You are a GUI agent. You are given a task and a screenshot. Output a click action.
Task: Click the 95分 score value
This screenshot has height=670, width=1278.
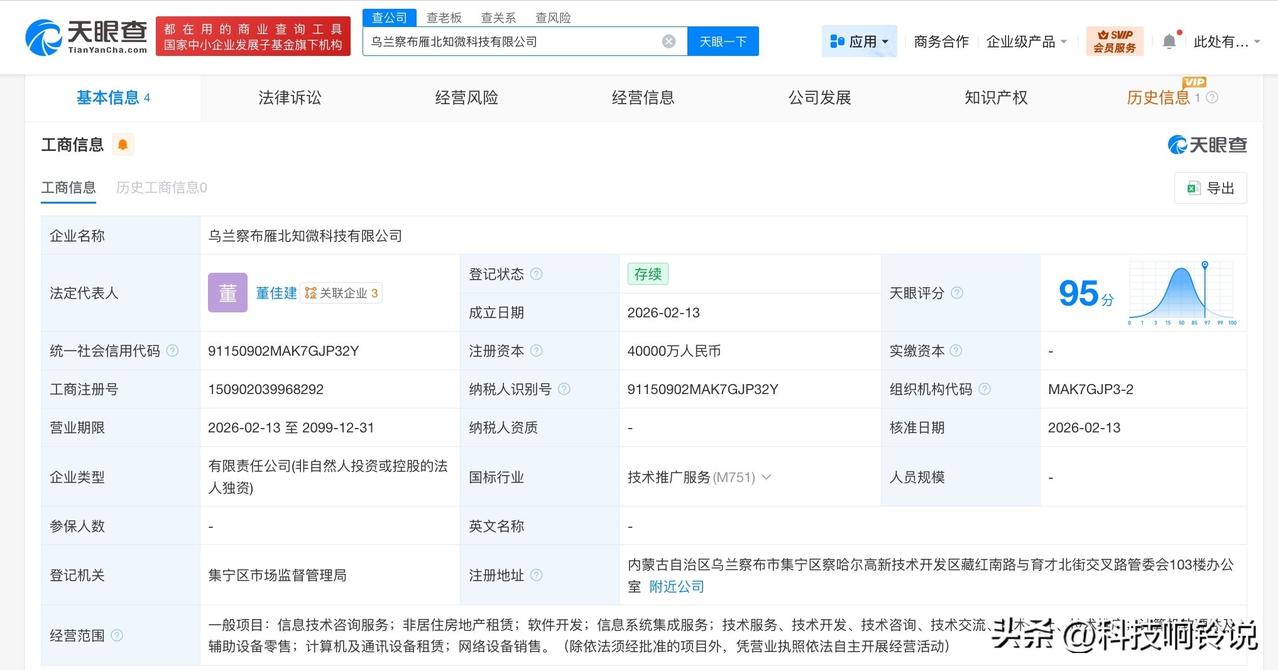[1086, 293]
